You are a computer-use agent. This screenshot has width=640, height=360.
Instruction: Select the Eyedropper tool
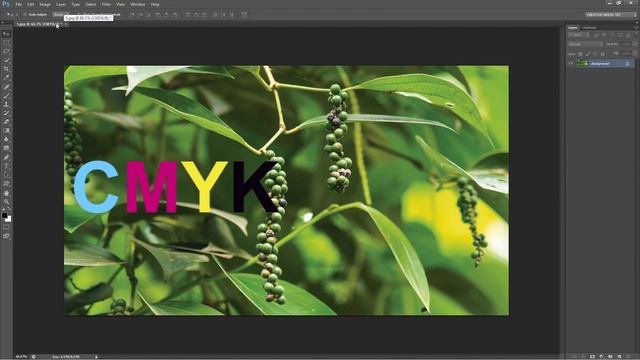[6, 78]
